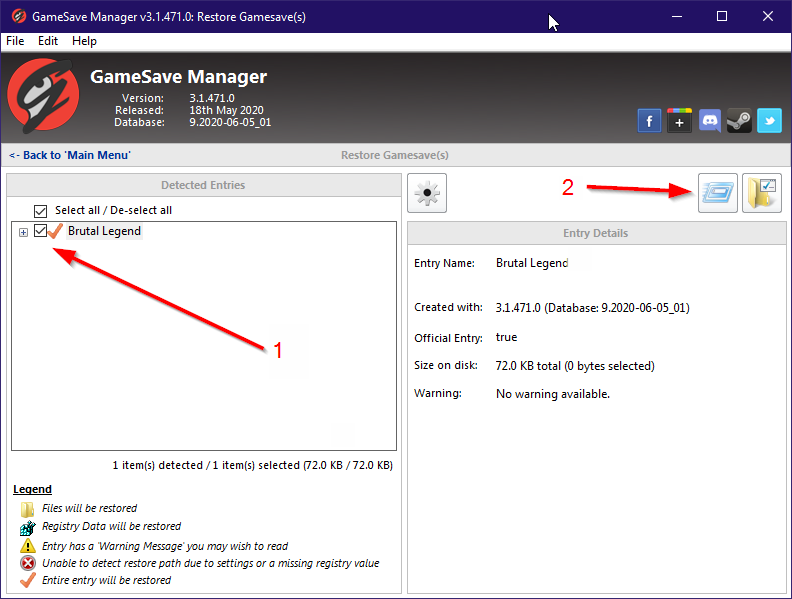This screenshot has height=599, width=792.
Task: Click the 'Official Entry:' label
Action: pyautogui.click(x=448, y=338)
